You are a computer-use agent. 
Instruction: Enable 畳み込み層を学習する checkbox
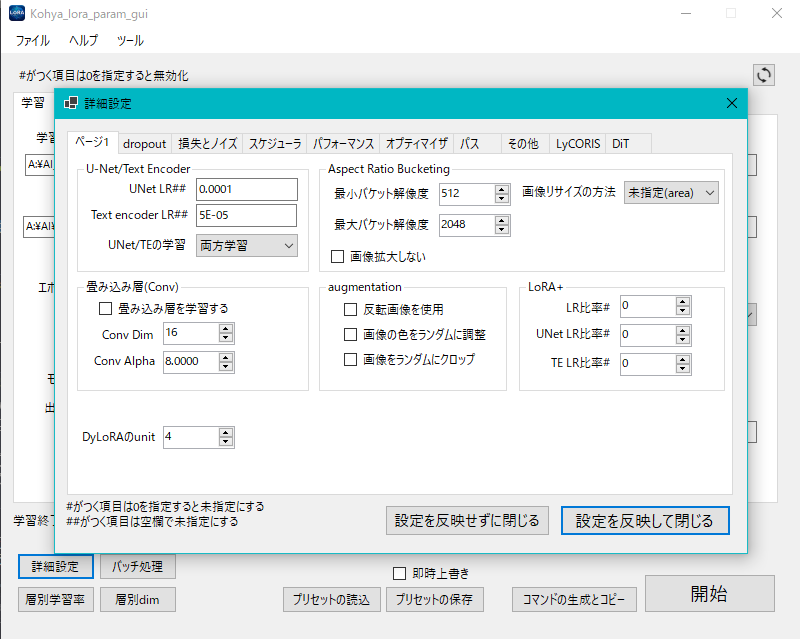coord(106,309)
